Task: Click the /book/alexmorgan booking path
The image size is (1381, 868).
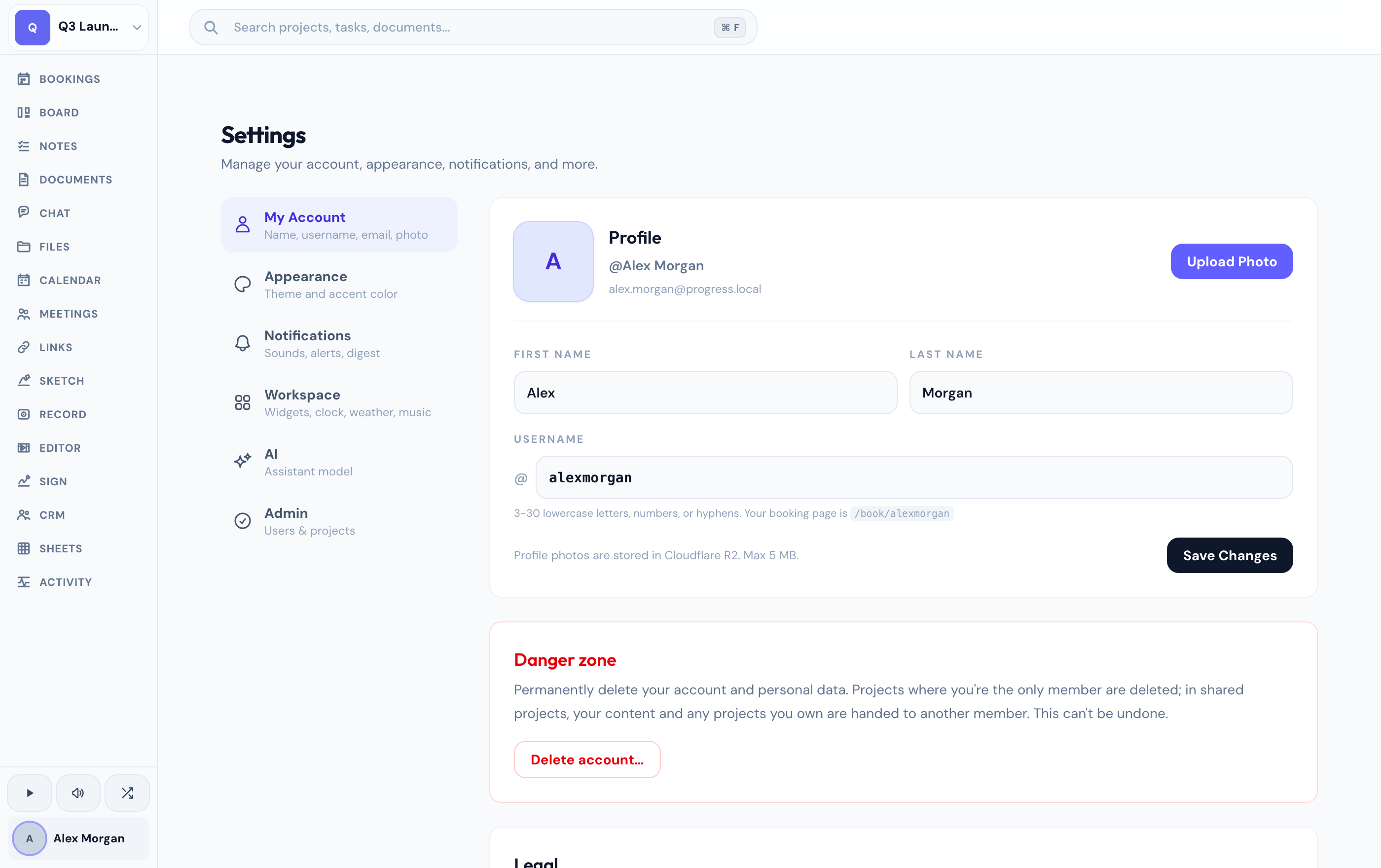Action: tap(902, 513)
